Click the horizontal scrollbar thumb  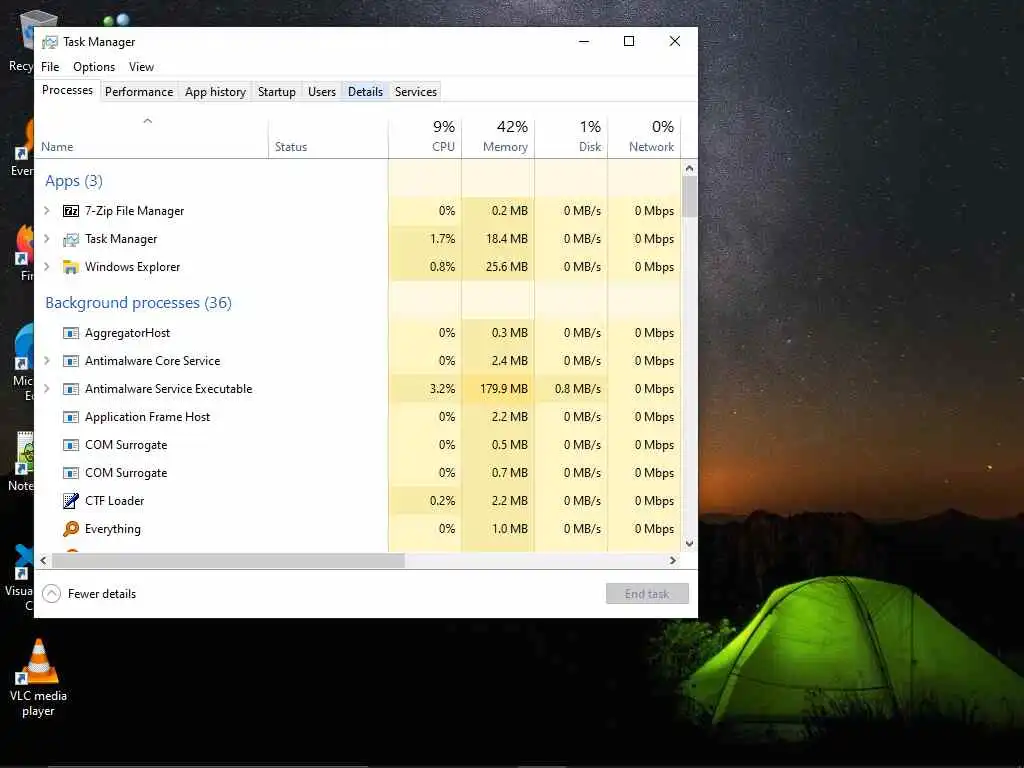[x=229, y=560]
